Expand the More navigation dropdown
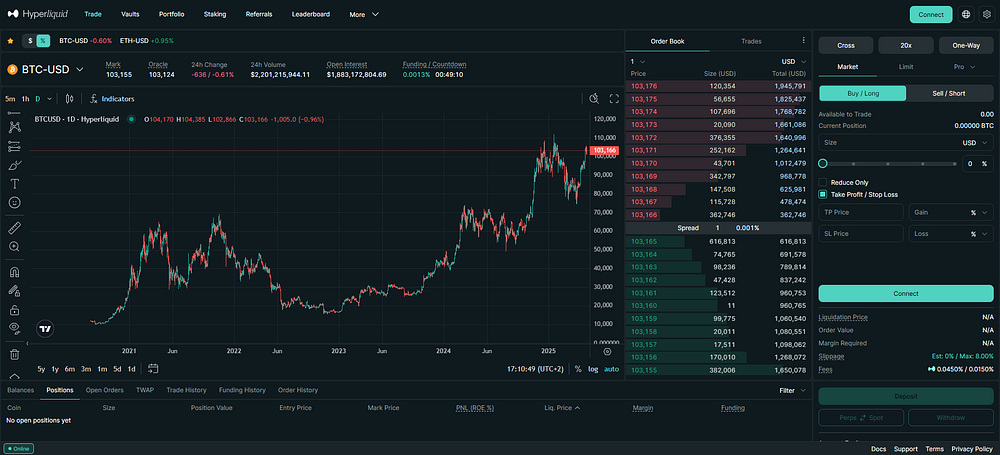The image size is (1000, 455). (364, 14)
